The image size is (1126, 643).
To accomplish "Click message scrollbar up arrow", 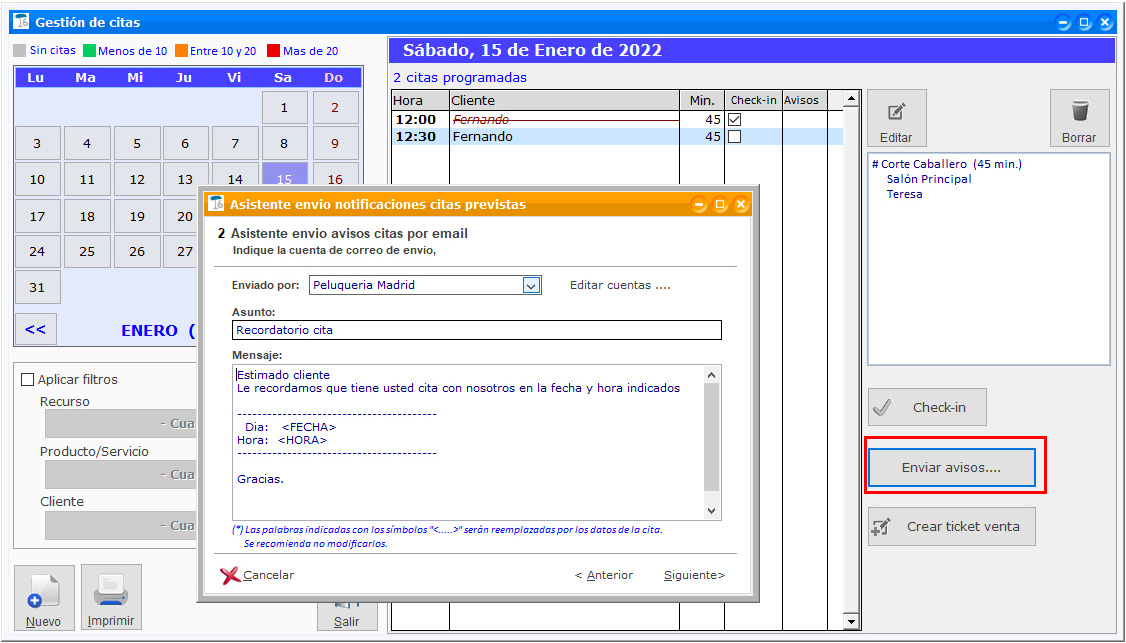I will point(712,374).
